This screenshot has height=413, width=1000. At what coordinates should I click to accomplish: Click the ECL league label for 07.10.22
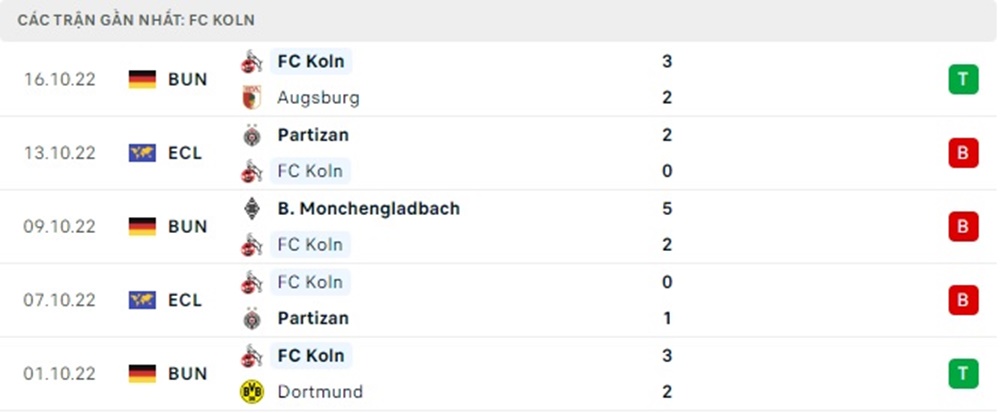[x=185, y=300]
